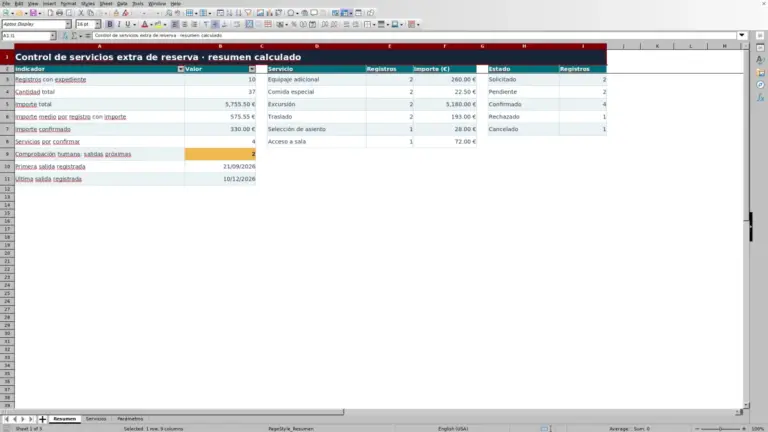Click the Sort Descending icon

[x=239, y=13]
